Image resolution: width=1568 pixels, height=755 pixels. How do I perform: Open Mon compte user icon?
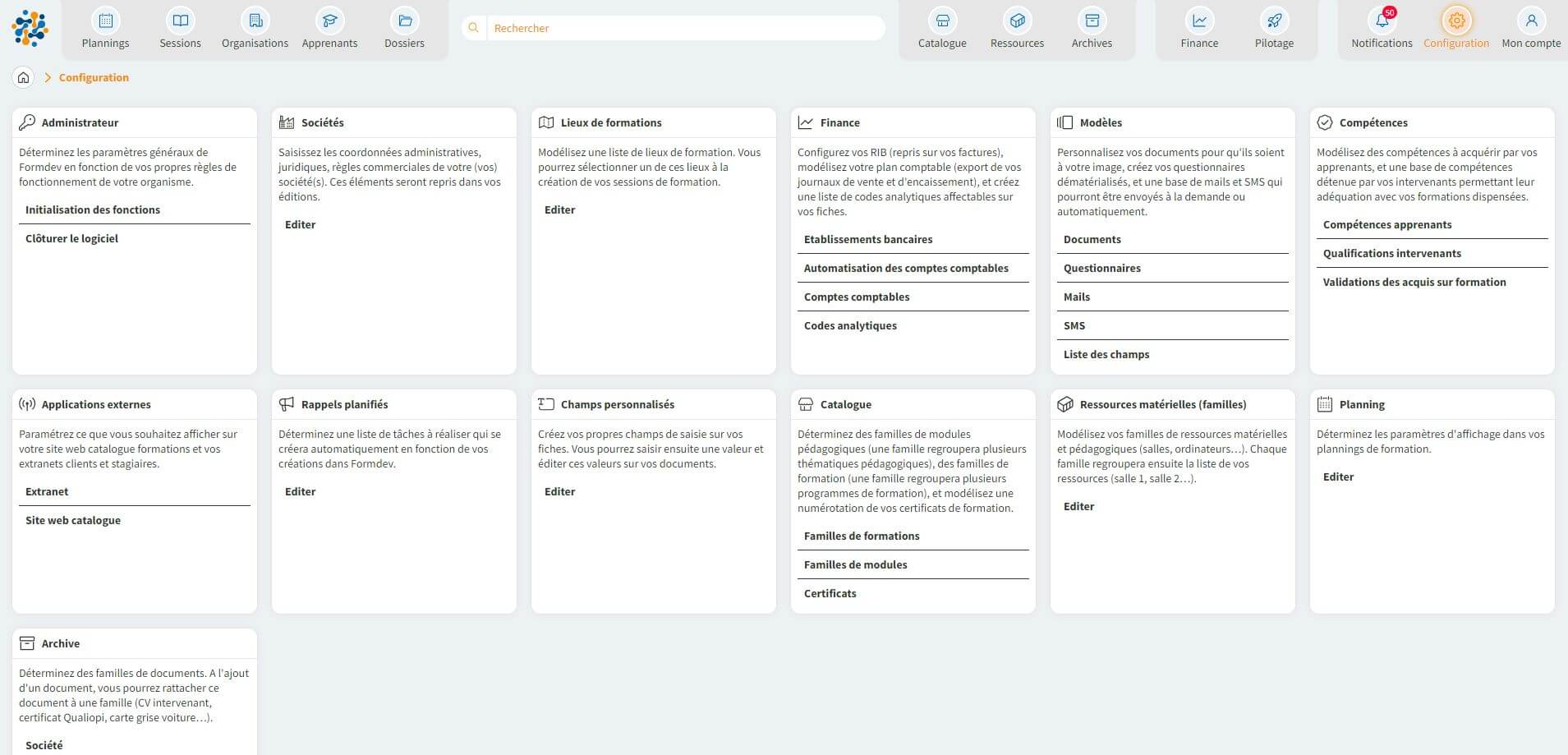click(x=1531, y=21)
